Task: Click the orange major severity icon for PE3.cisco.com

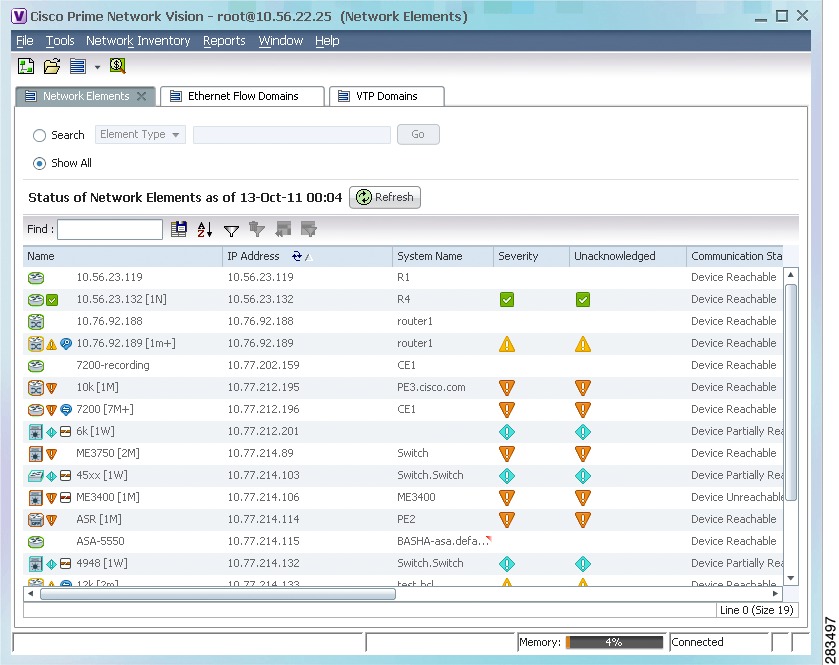Action: point(507,388)
